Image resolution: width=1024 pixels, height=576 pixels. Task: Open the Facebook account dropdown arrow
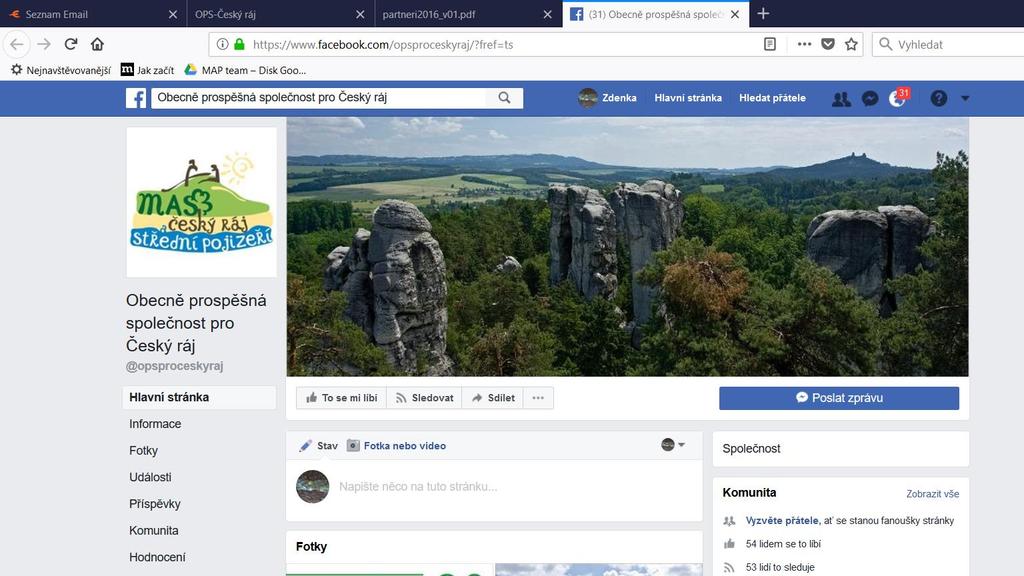[965, 99]
